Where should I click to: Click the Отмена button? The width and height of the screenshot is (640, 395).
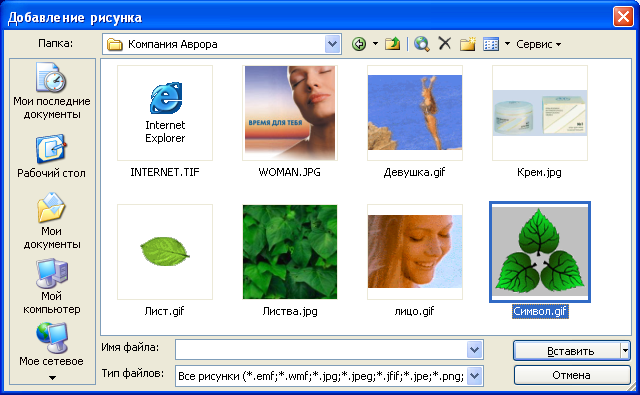point(571,375)
